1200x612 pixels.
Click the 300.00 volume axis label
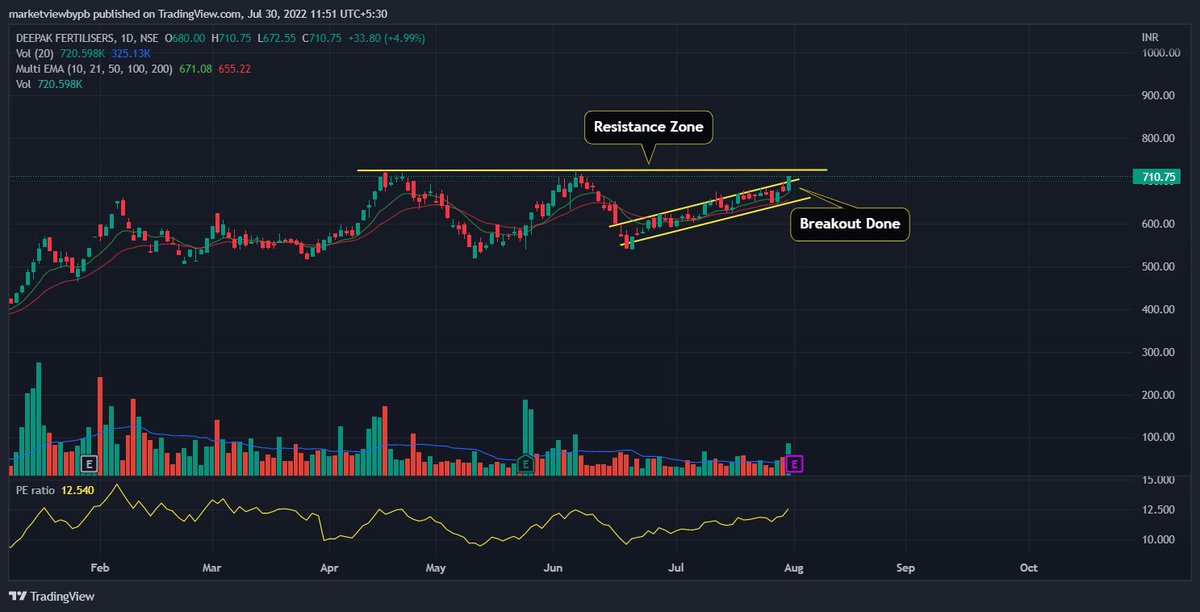(x=1160, y=353)
